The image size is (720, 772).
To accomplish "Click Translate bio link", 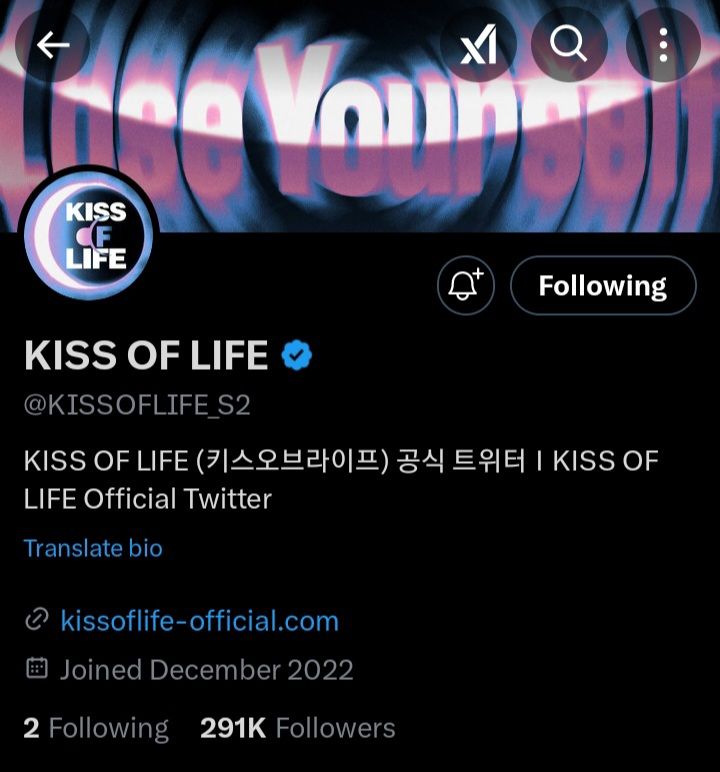I will pyautogui.click(x=93, y=548).
